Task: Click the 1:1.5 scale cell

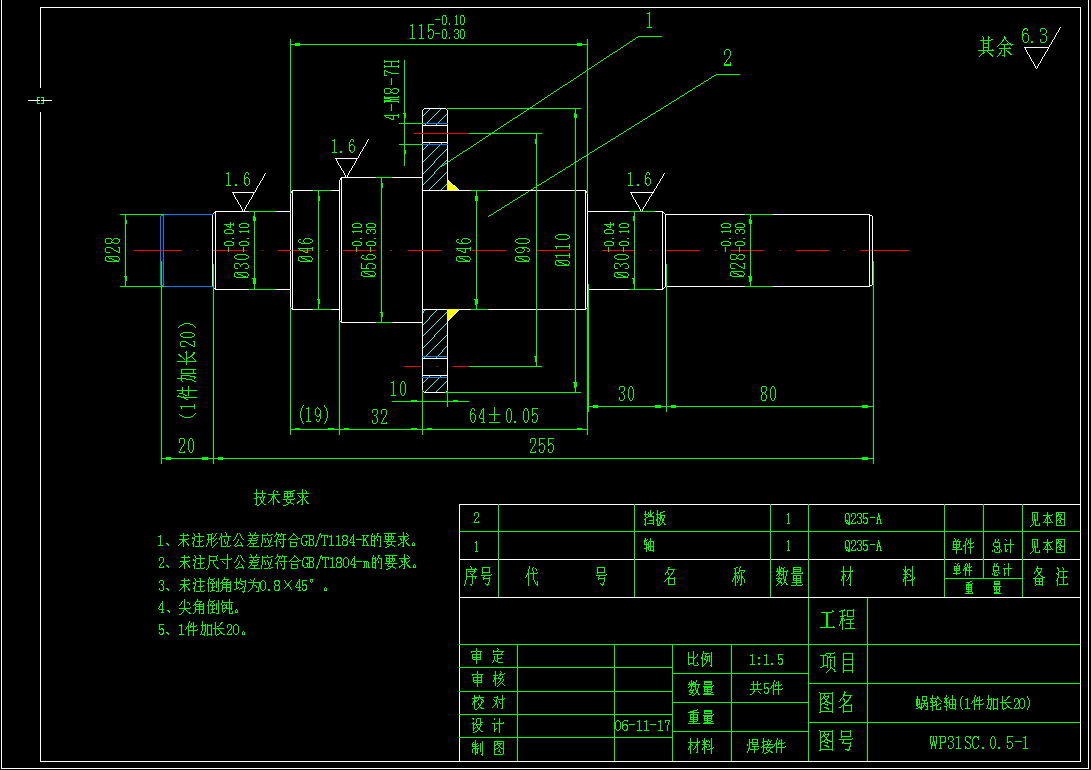Action: pos(767,660)
